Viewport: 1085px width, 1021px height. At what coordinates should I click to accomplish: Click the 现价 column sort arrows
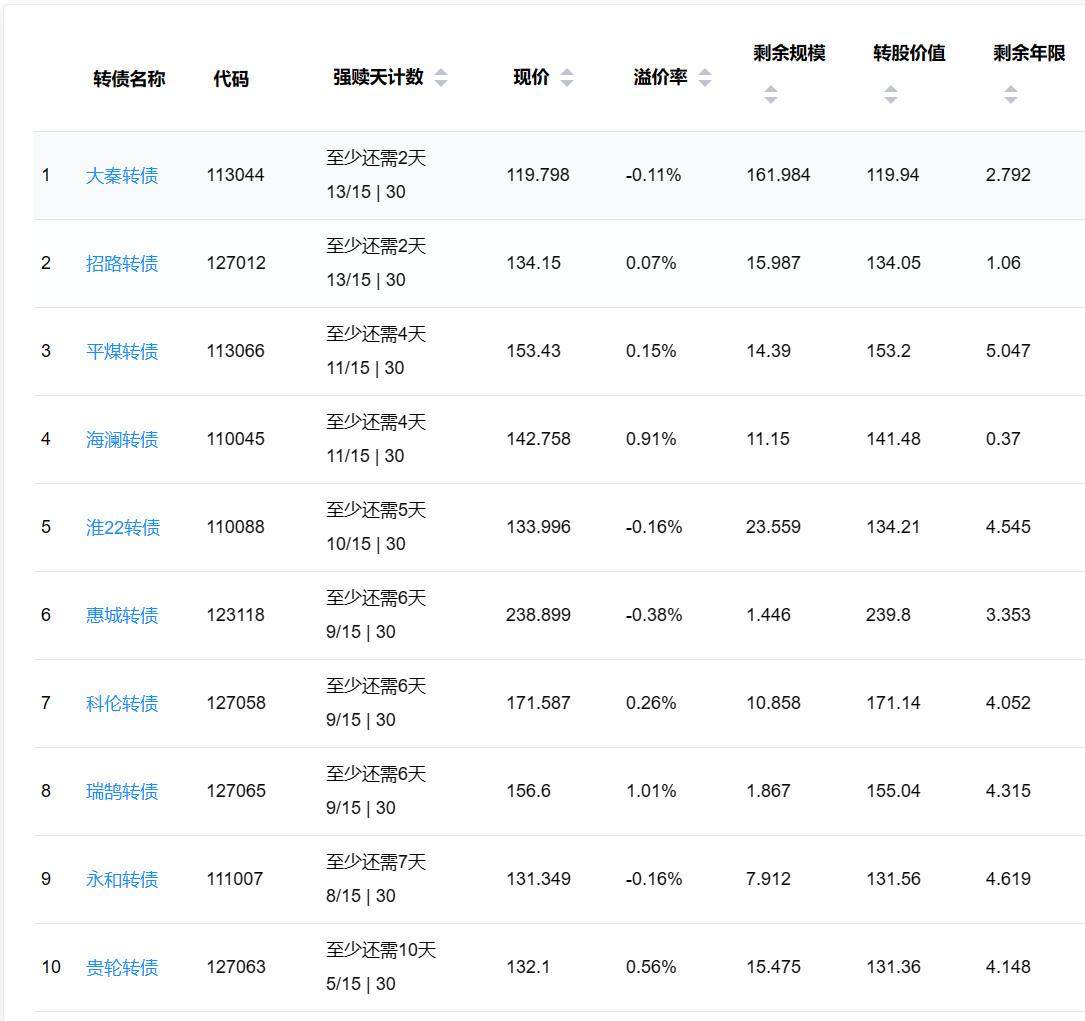(567, 78)
